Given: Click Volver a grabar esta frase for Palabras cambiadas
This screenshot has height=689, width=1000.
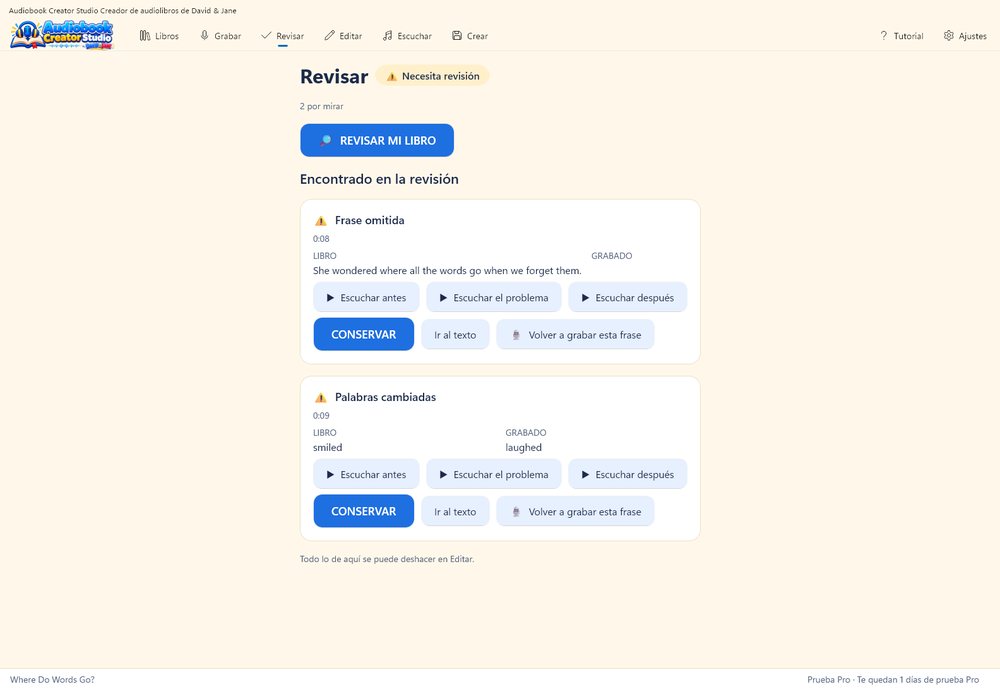Looking at the screenshot, I should click(575, 511).
